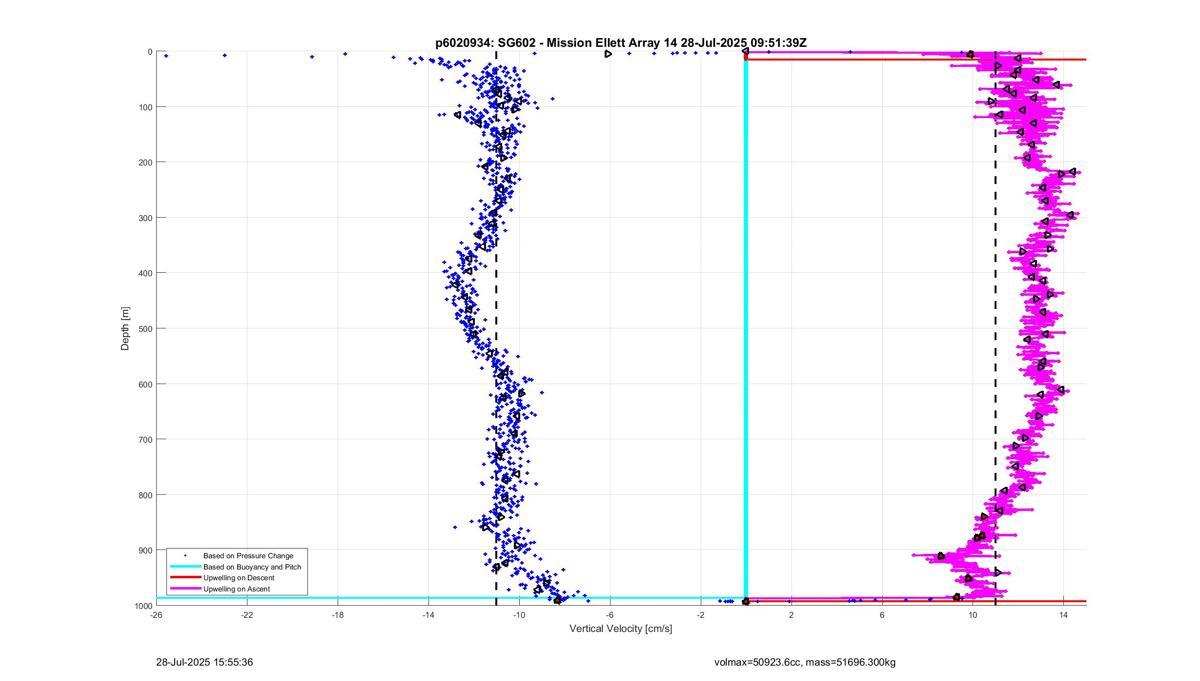
Task: Click the 'Vertical Velocity [cm/s]' x-axis label
Action: (621, 629)
